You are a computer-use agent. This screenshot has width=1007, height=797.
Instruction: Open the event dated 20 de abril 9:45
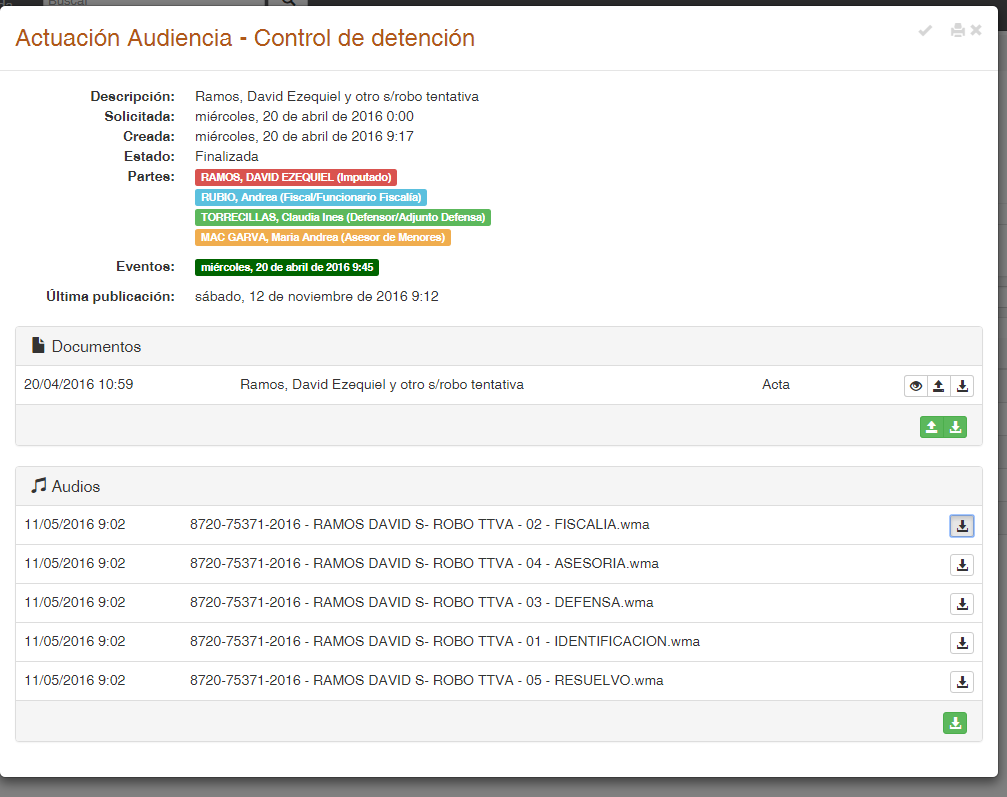click(287, 267)
